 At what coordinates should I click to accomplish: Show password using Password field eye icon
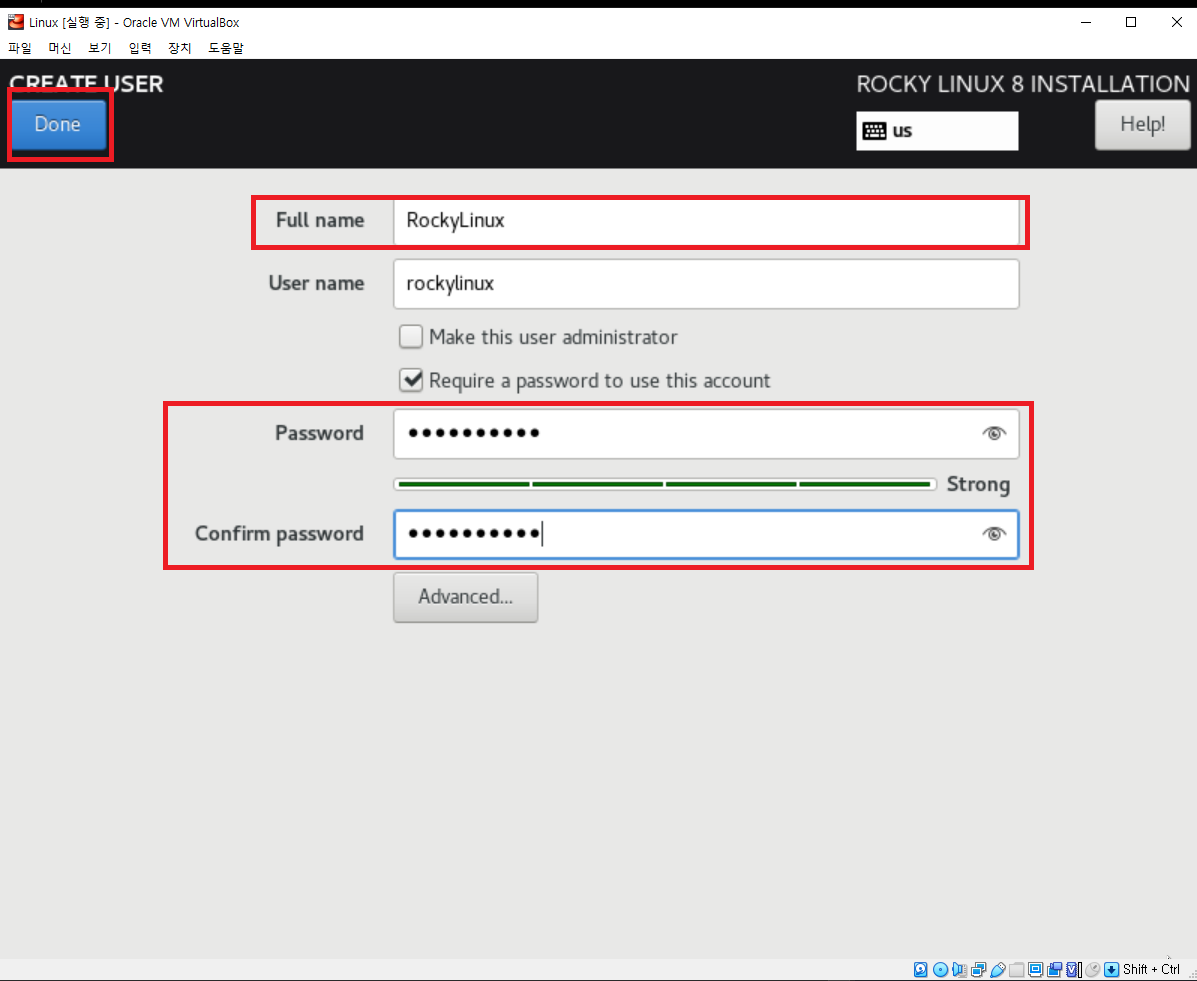coord(993,434)
